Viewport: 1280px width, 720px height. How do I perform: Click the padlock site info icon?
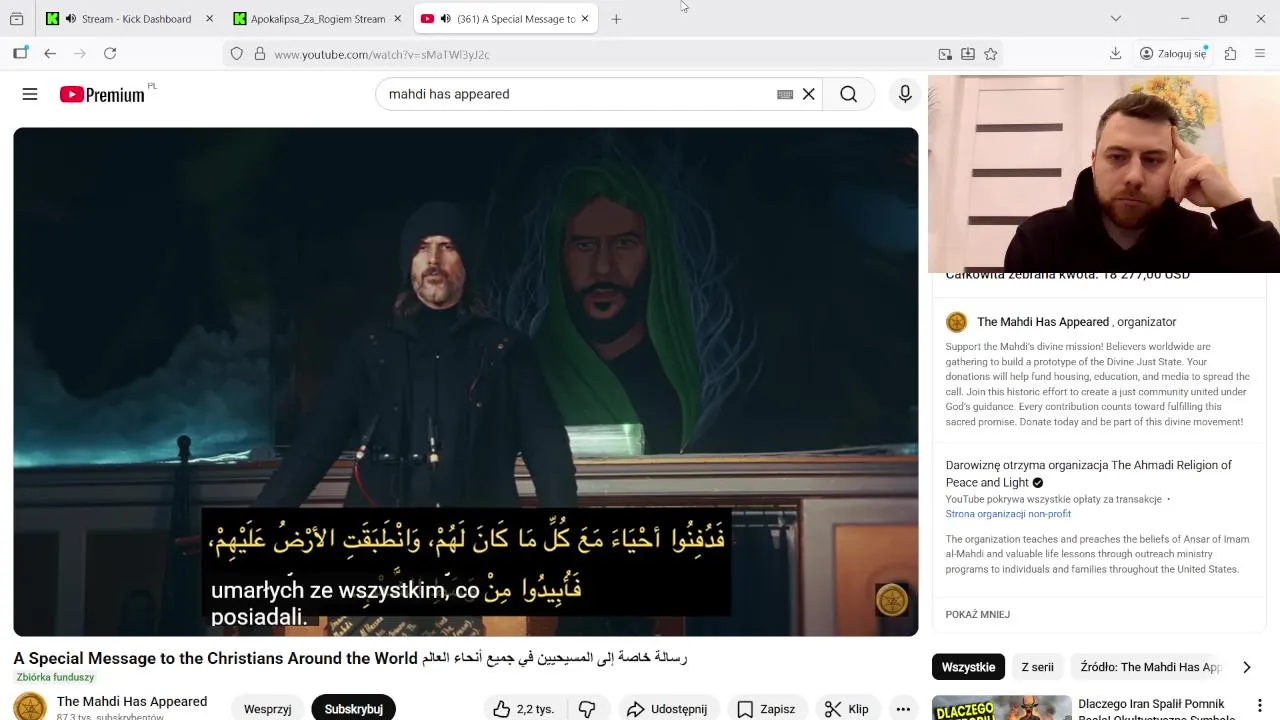(260, 54)
